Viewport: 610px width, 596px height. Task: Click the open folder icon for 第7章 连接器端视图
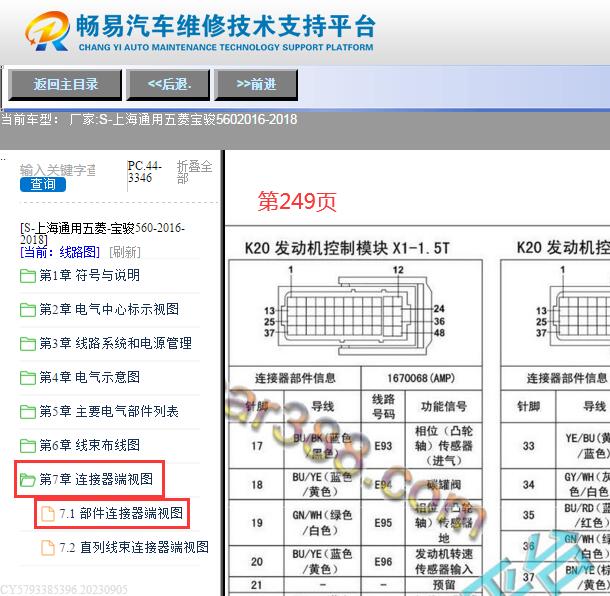pos(28,480)
